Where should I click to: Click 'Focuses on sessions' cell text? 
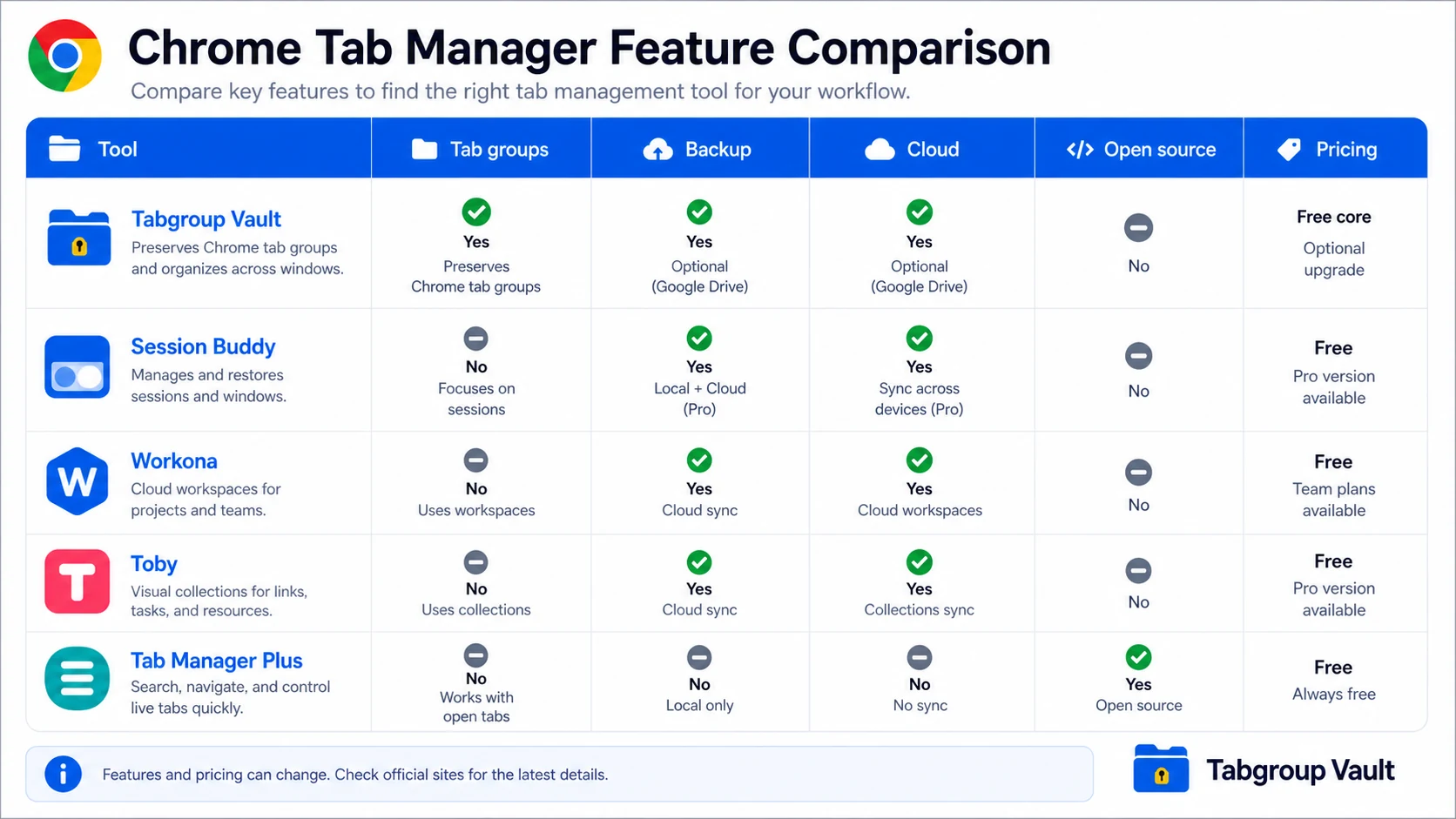(x=476, y=399)
